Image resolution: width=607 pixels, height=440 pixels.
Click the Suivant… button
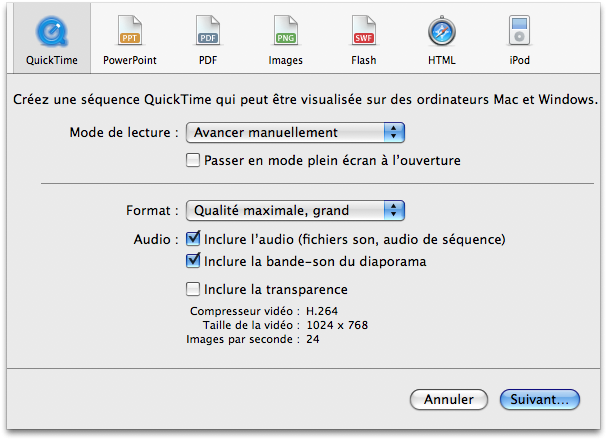[x=540, y=399]
